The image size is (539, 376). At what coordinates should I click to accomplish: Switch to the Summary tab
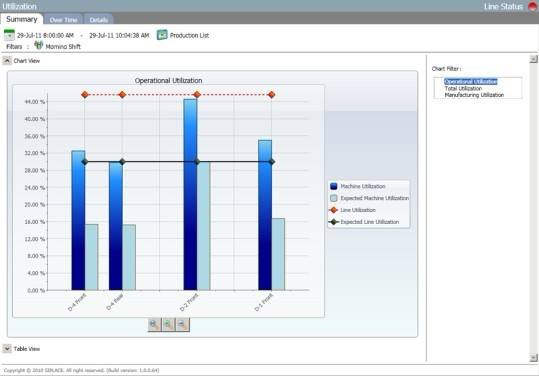(x=22, y=19)
